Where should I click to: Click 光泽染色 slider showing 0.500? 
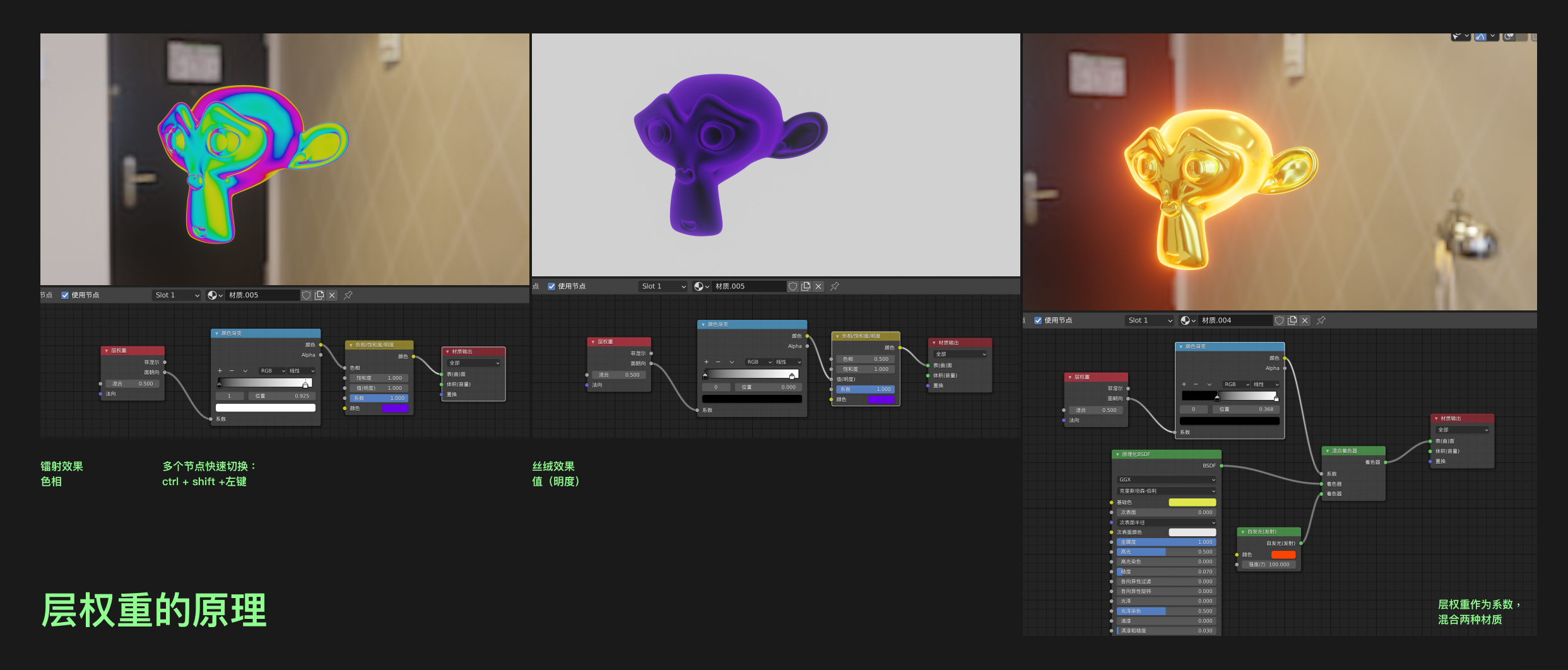coord(1167,611)
